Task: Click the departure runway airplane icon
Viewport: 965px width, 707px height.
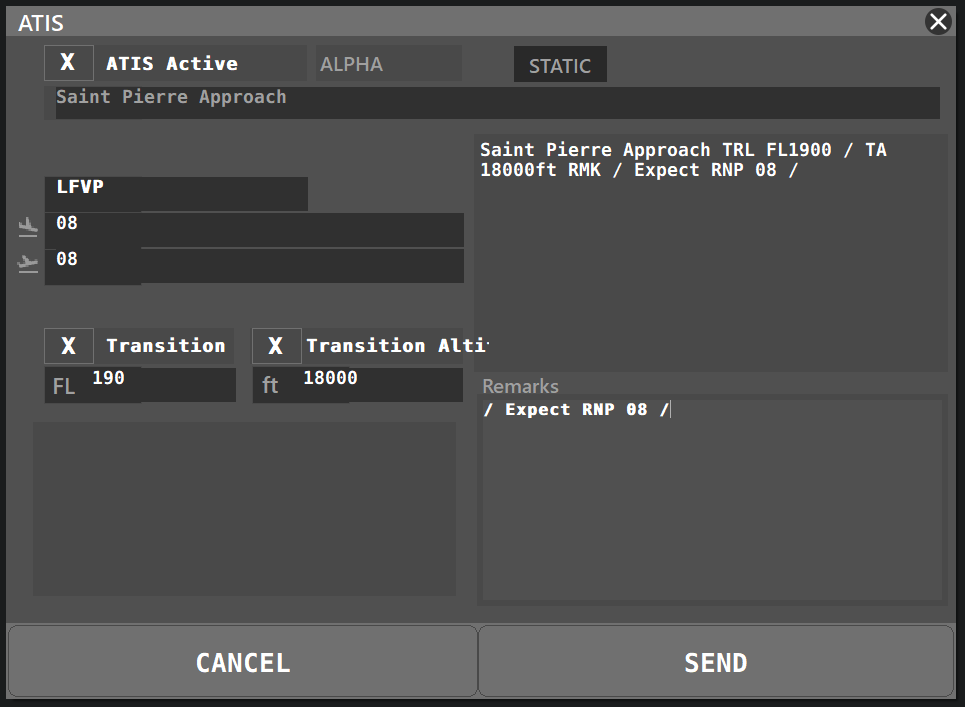Action: pyautogui.click(x=28, y=229)
